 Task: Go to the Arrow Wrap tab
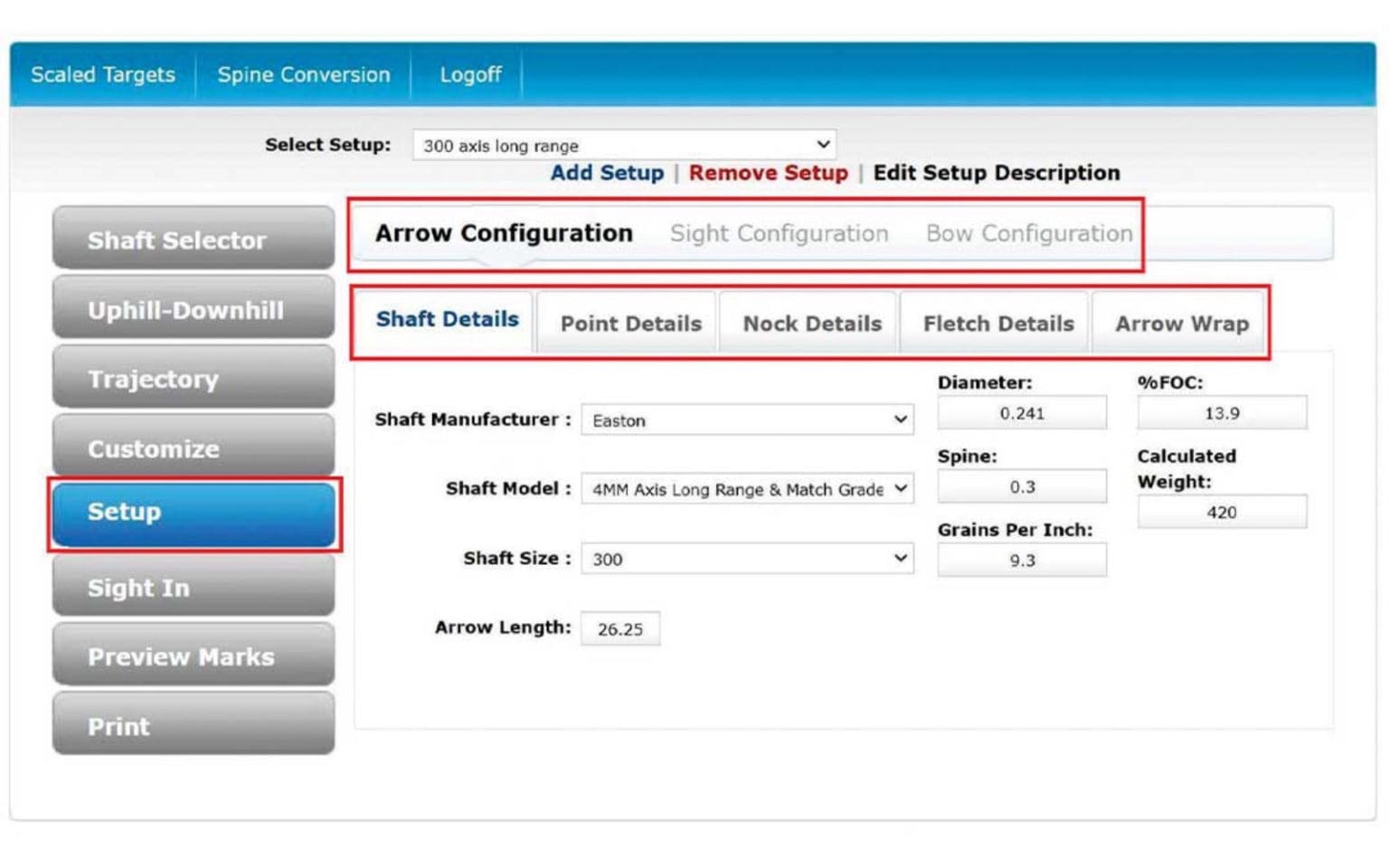(x=1181, y=324)
